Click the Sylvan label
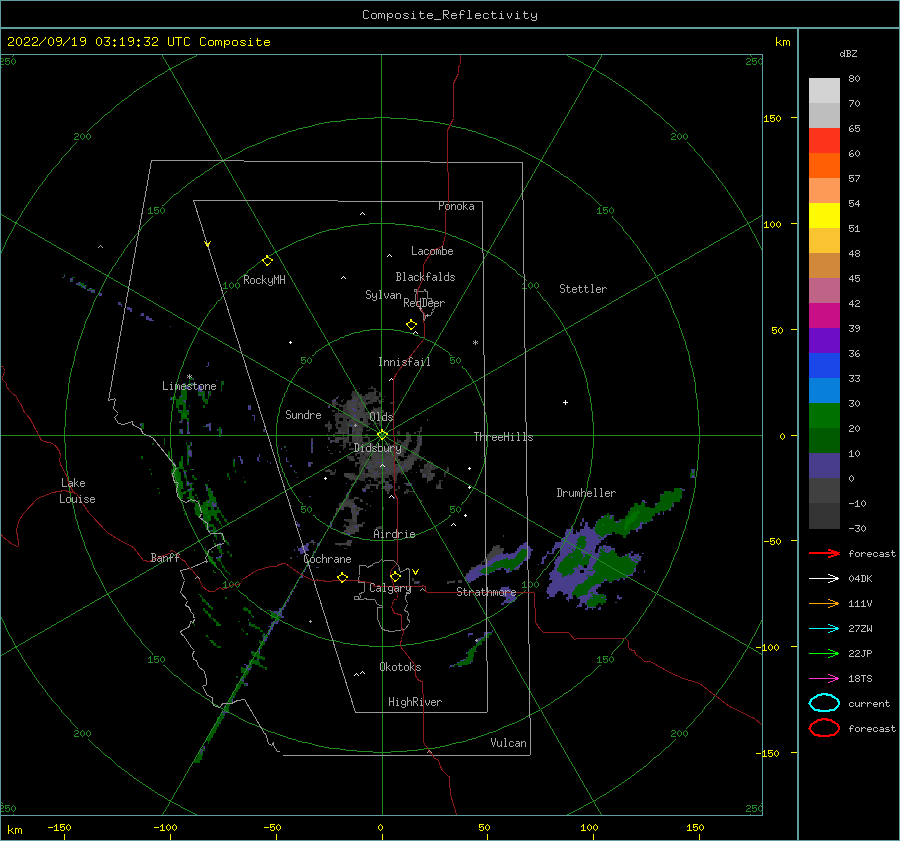Image resolution: width=900 pixels, height=841 pixels. point(383,295)
